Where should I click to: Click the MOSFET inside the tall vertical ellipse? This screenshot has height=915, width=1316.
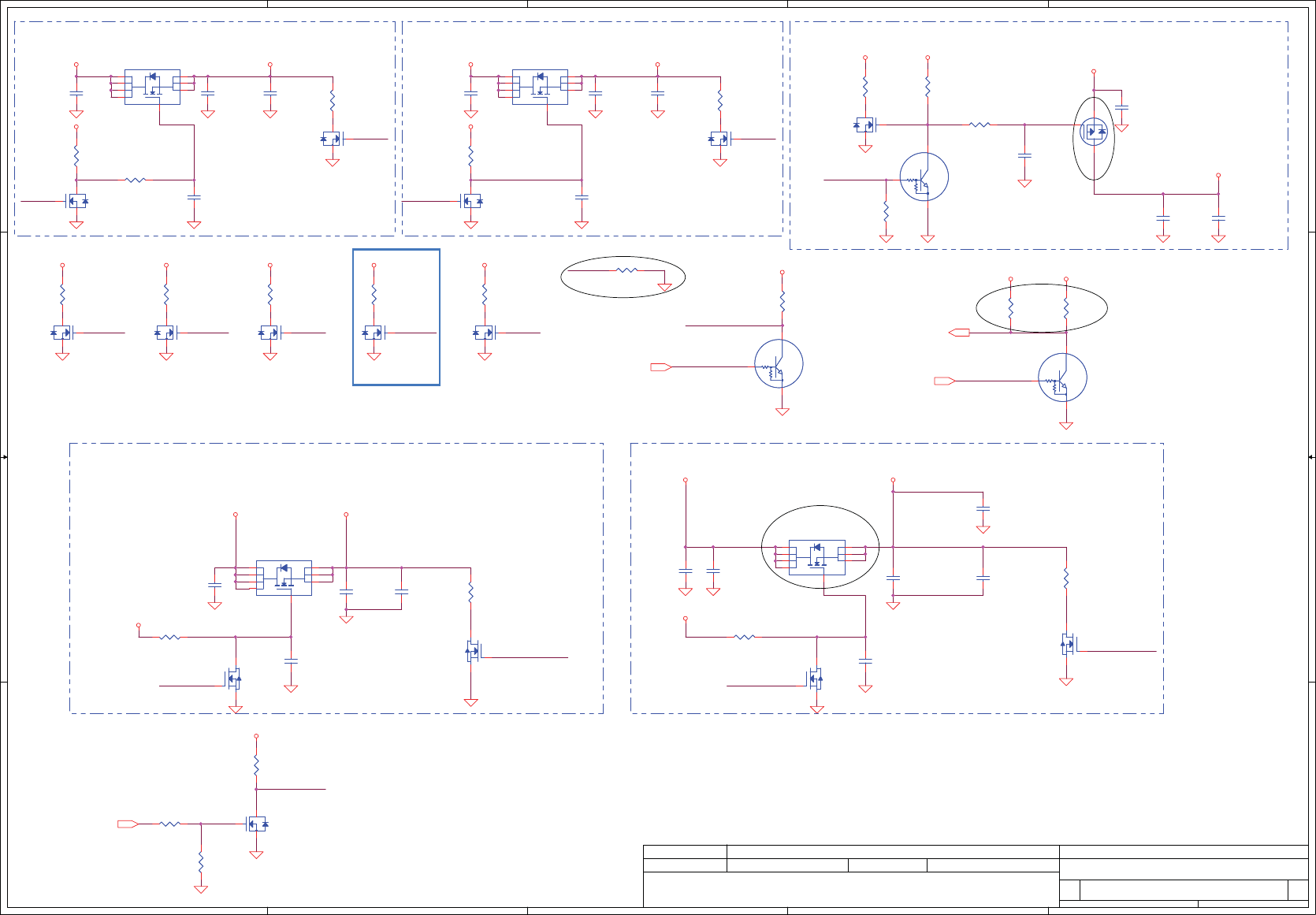pyautogui.click(x=1094, y=132)
